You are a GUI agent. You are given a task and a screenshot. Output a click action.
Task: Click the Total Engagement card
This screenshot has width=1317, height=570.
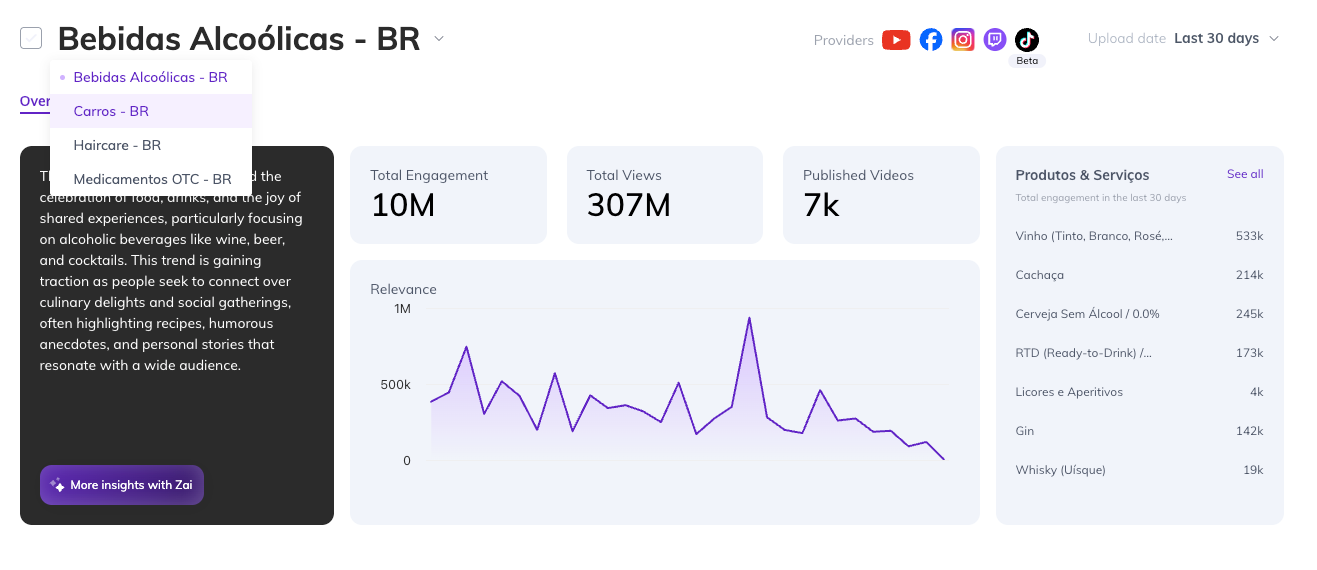[448, 195]
